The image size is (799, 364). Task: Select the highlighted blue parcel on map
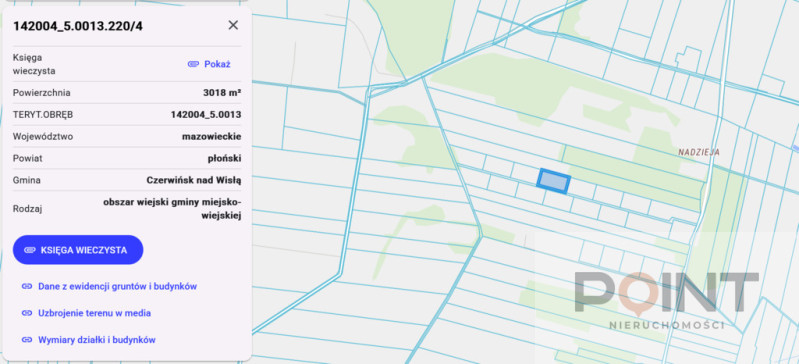[x=554, y=181]
